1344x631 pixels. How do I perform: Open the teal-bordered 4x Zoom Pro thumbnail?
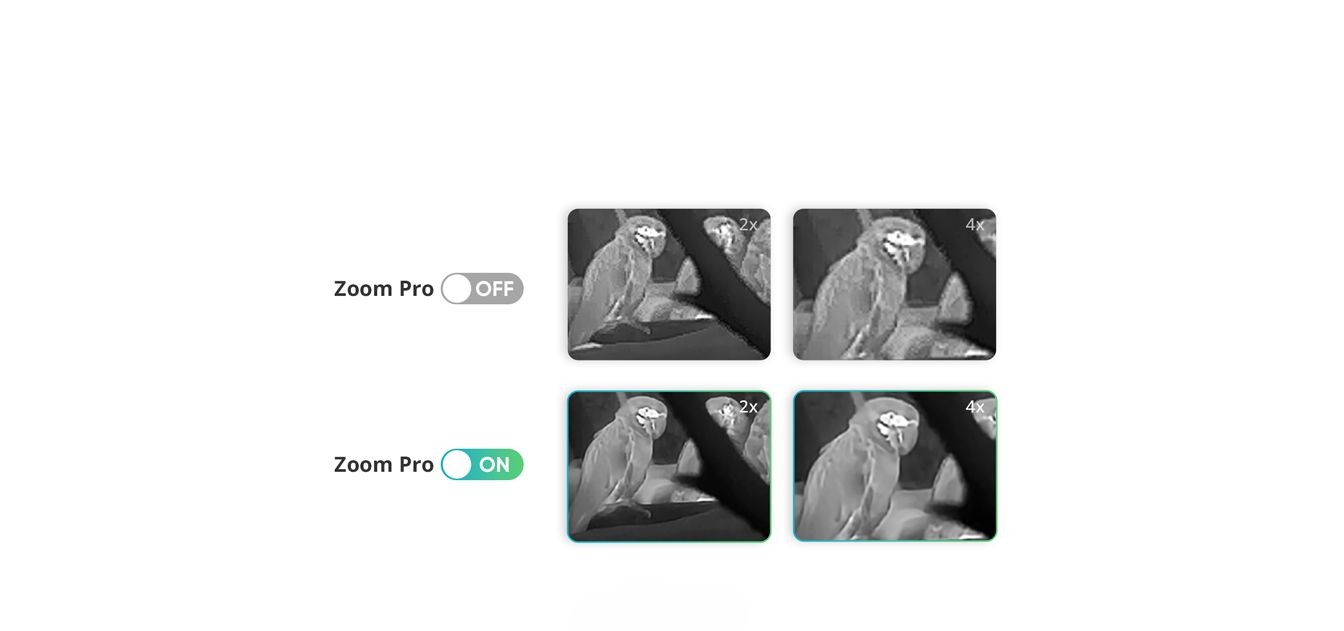click(894, 466)
